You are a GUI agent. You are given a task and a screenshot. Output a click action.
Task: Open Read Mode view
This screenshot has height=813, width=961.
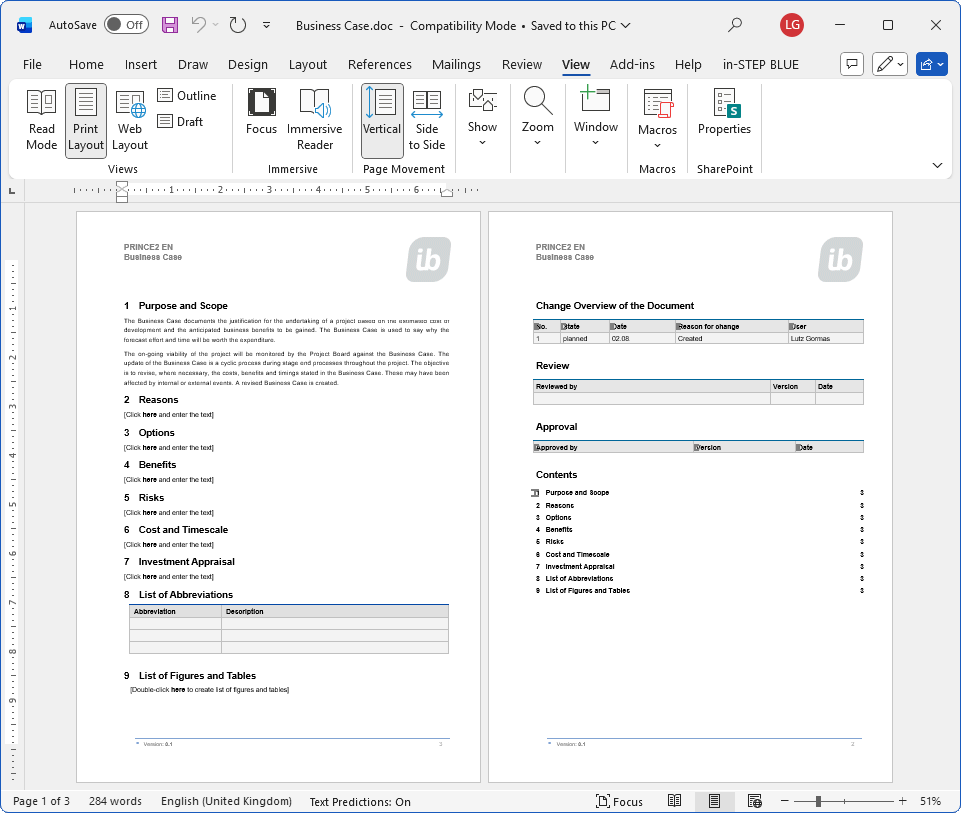point(41,120)
